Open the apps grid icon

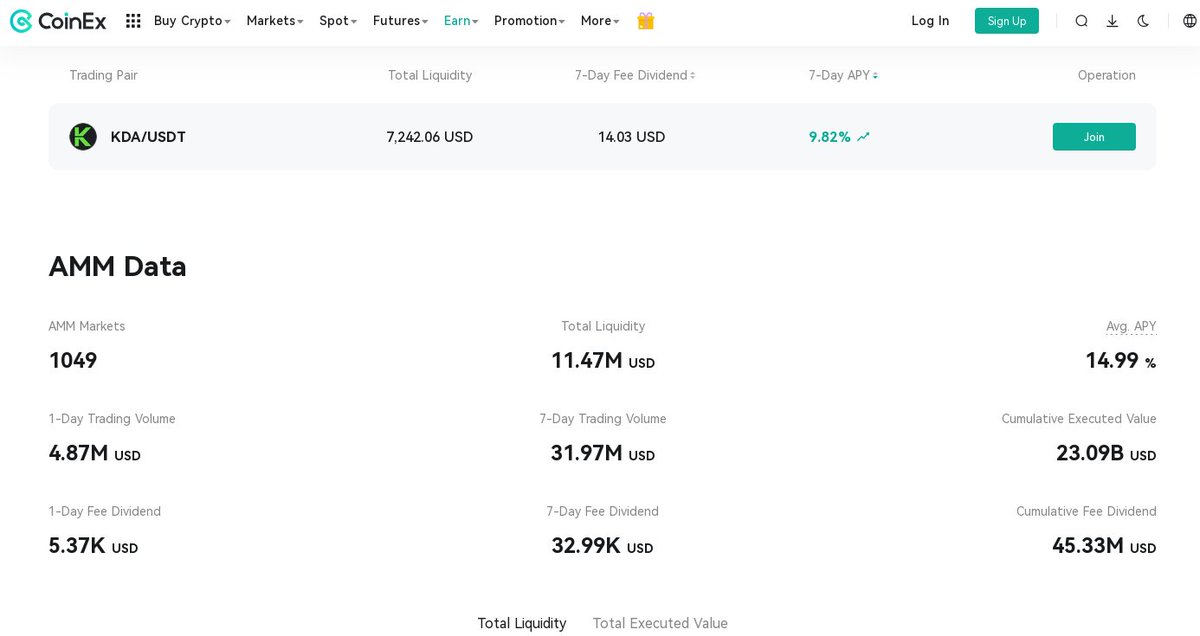133,21
